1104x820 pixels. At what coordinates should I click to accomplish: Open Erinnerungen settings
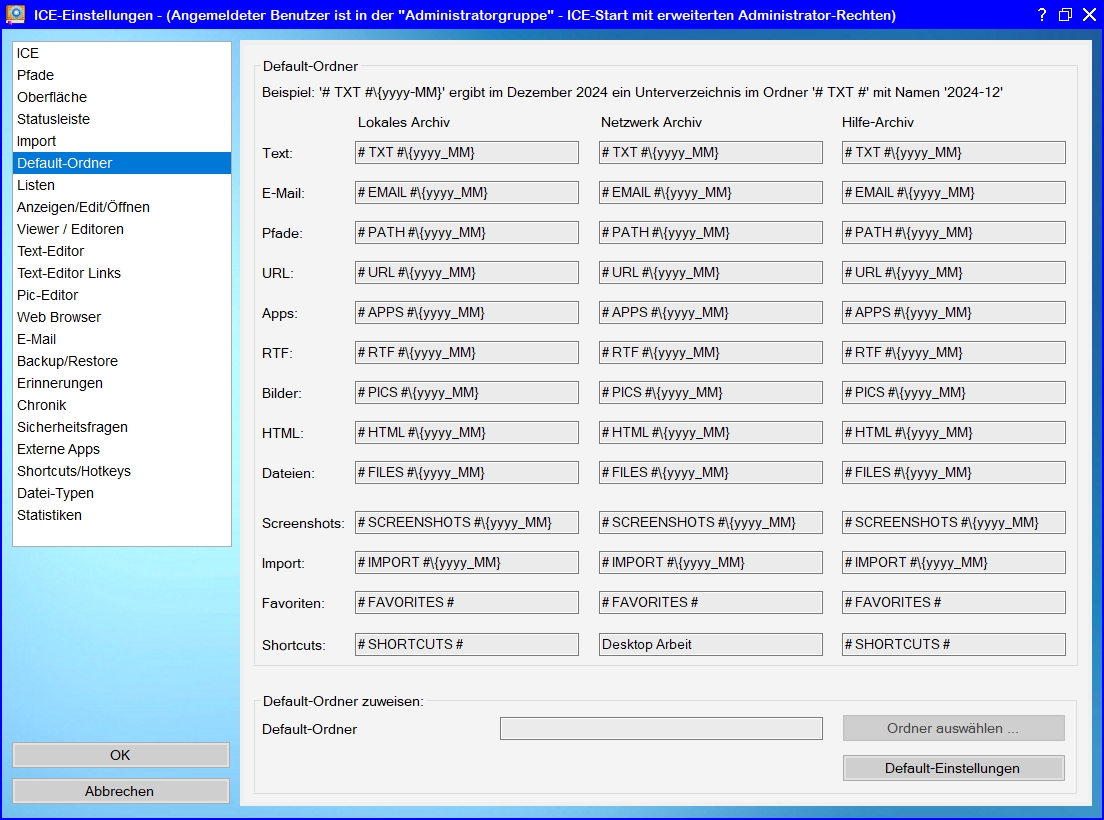(122, 383)
